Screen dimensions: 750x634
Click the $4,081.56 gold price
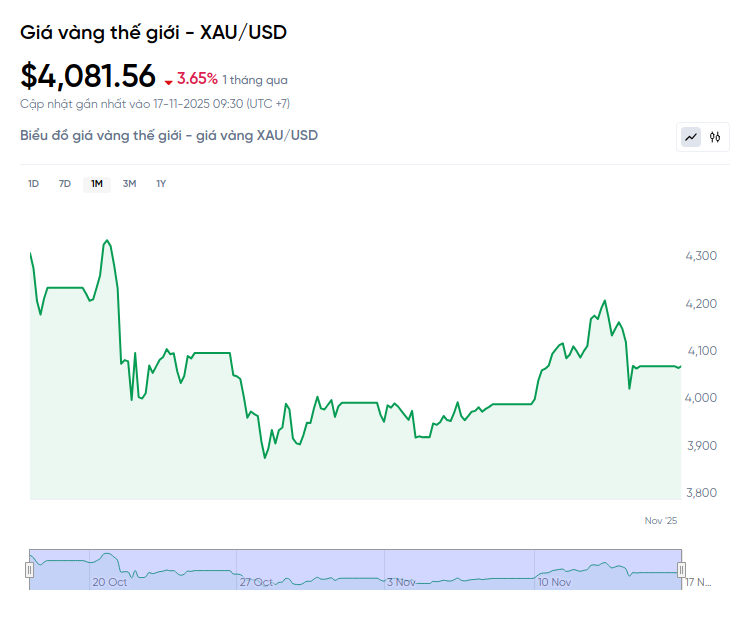[88, 76]
